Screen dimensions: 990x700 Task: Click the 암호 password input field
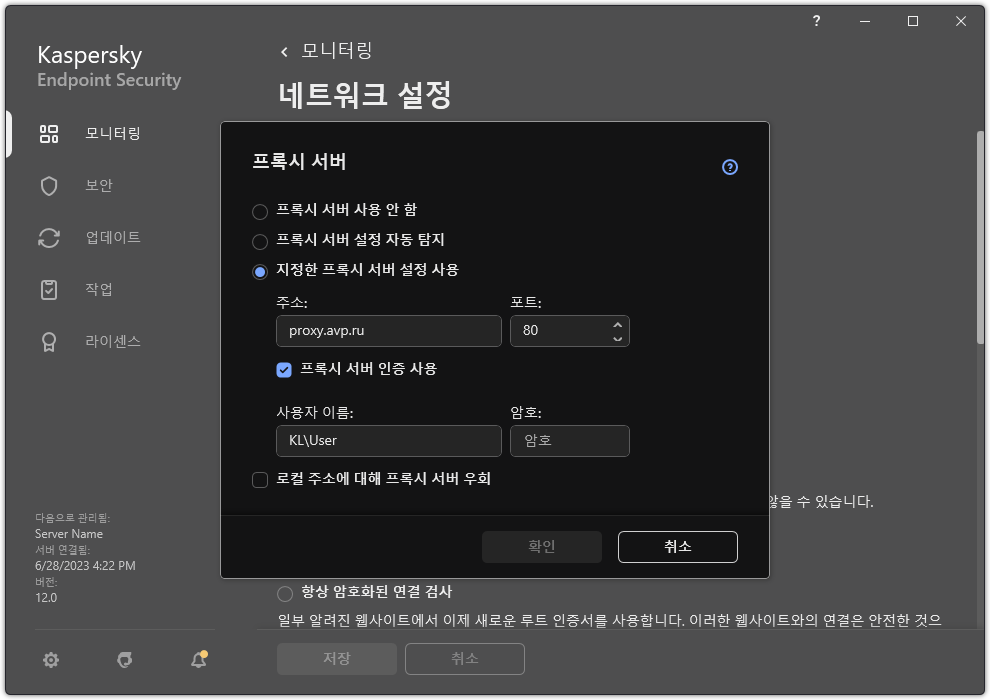pos(569,441)
